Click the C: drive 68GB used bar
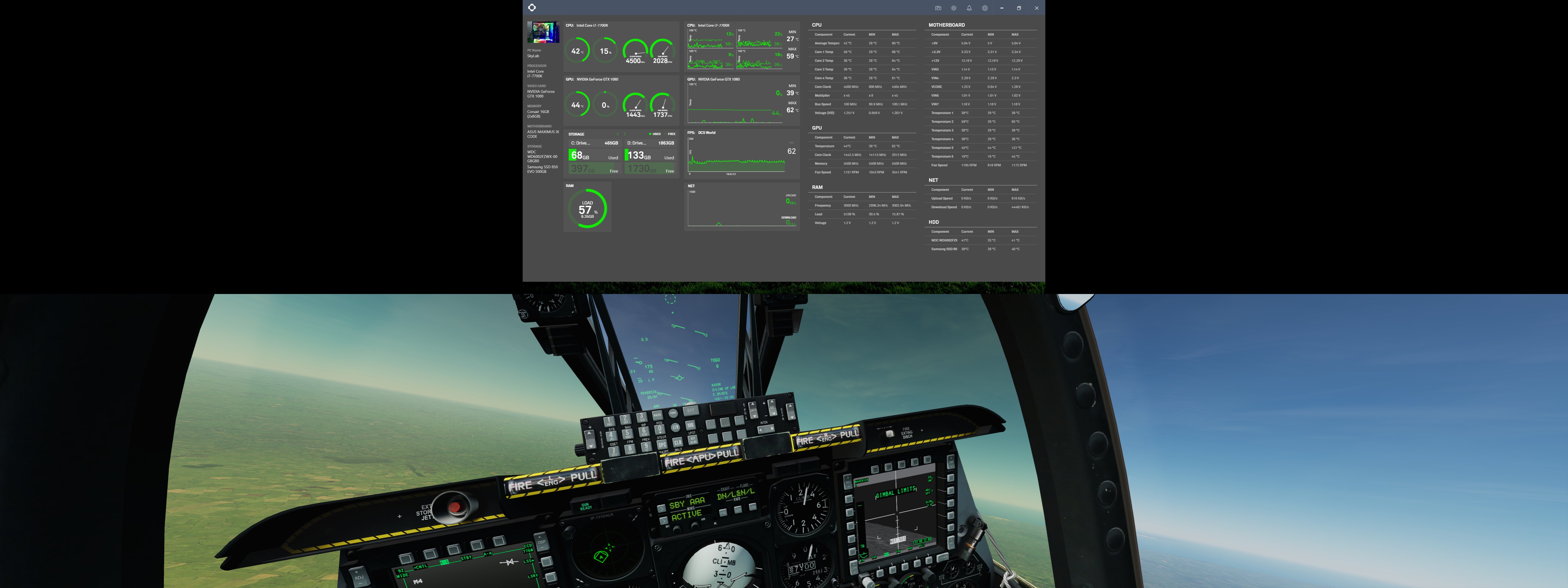The width and height of the screenshot is (1568, 588). [595, 155]
